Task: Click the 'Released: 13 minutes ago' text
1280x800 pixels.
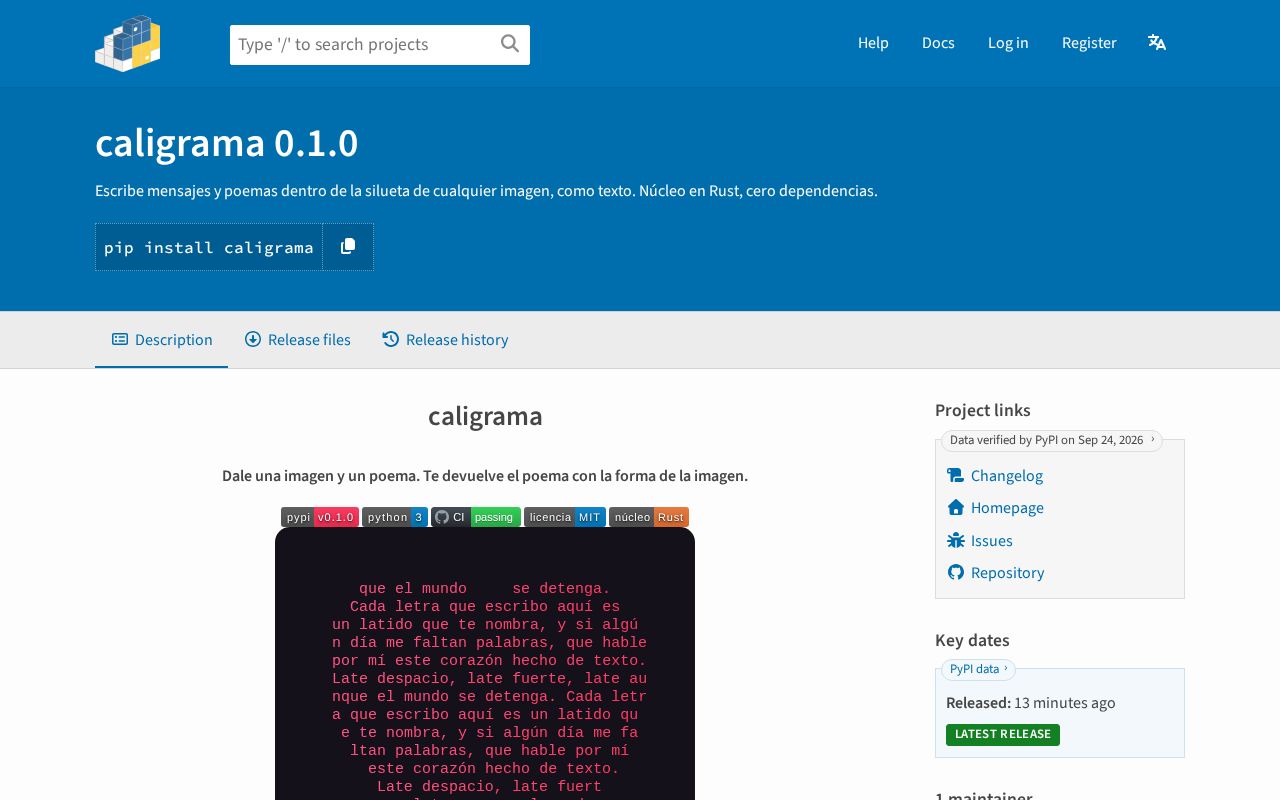Action: tap(1031, 703)
